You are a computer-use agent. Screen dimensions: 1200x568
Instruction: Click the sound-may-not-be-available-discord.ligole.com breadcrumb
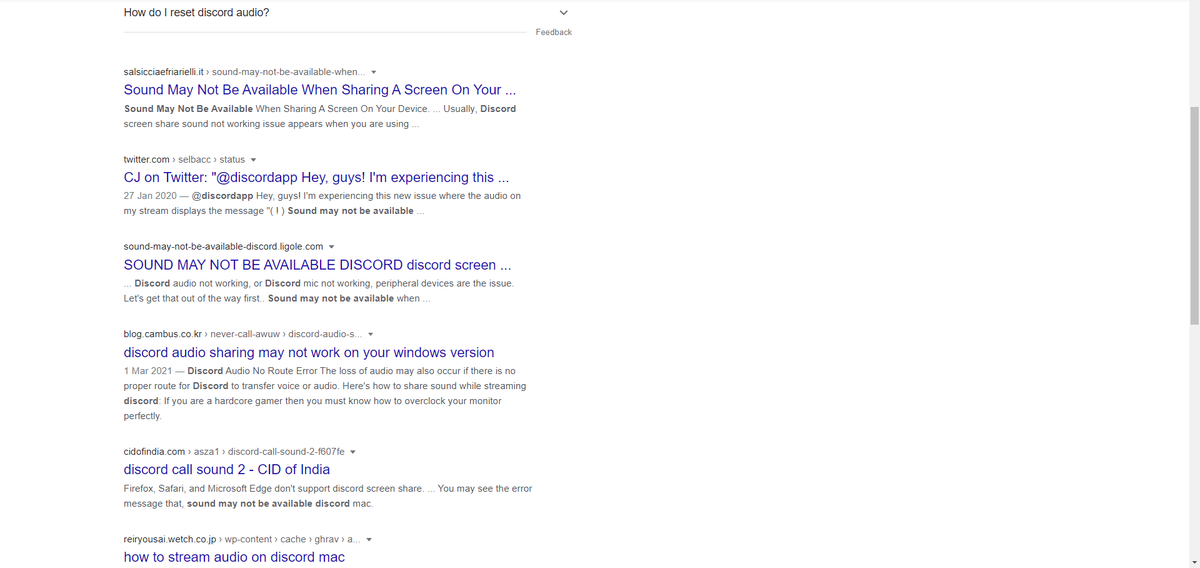[223, 247]
